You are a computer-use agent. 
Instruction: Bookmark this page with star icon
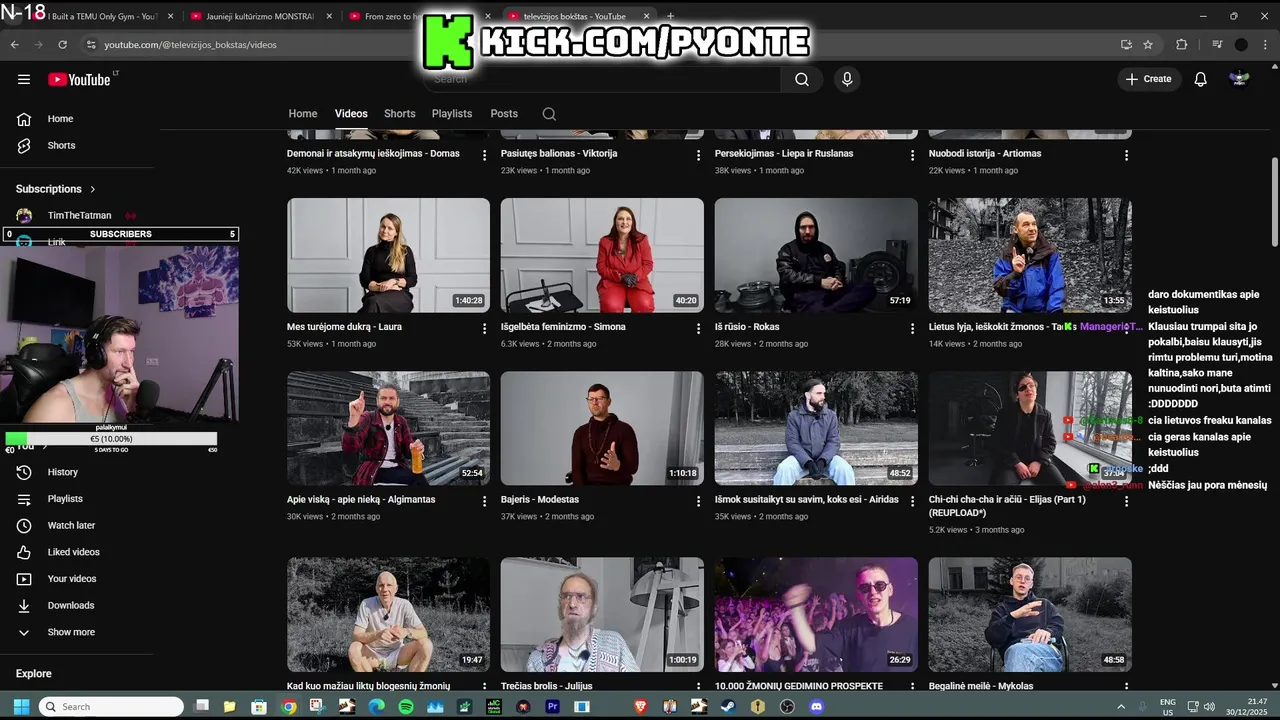pos(1148,44)
